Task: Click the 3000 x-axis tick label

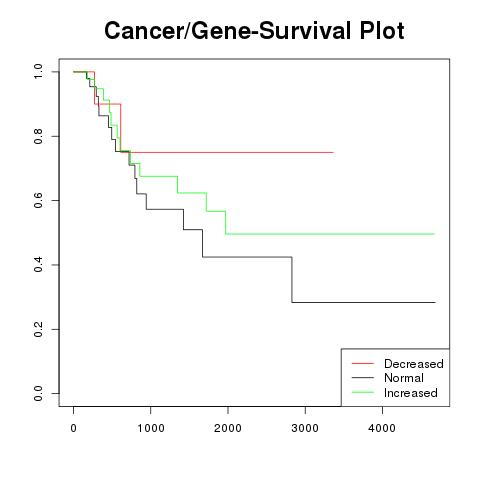Action: (x=305, y=428)
